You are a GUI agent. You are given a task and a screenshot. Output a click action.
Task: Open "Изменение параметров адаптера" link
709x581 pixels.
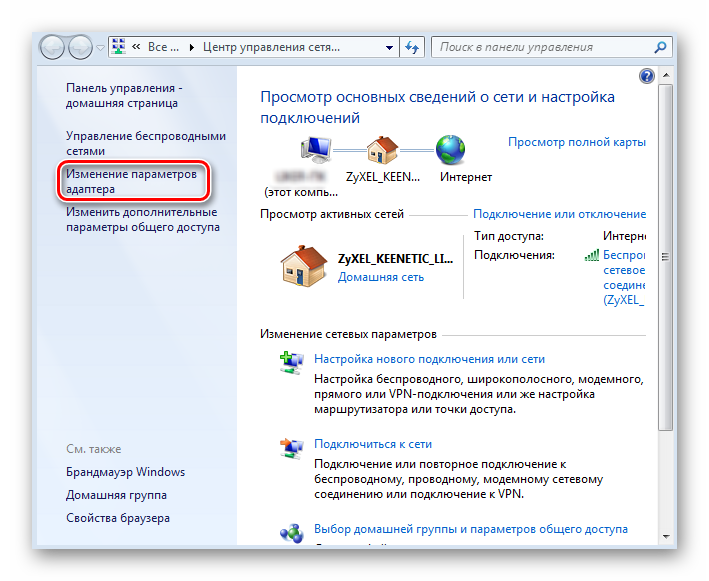click(131, 181)
